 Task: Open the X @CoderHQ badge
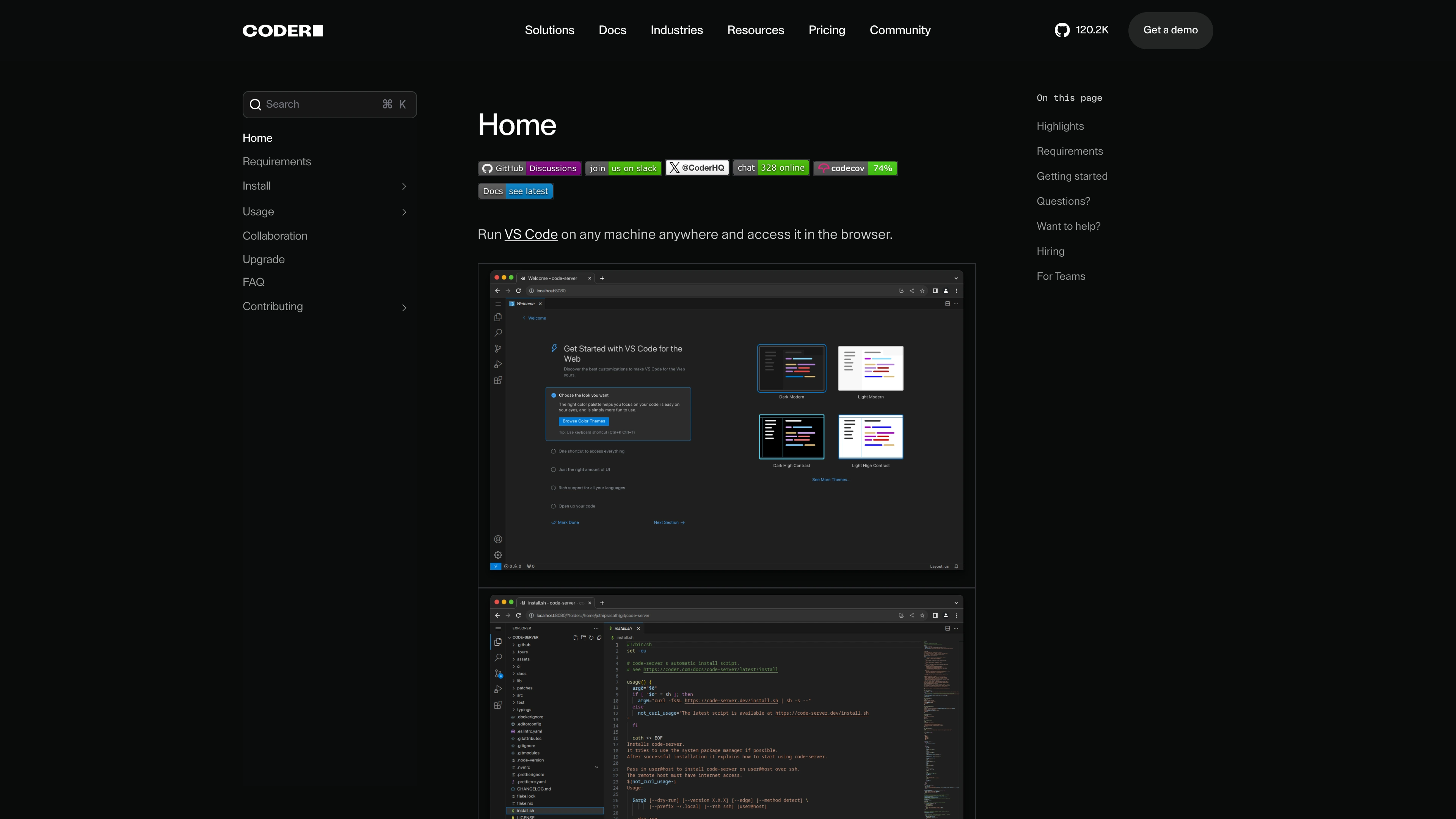(x=697, y=168)
